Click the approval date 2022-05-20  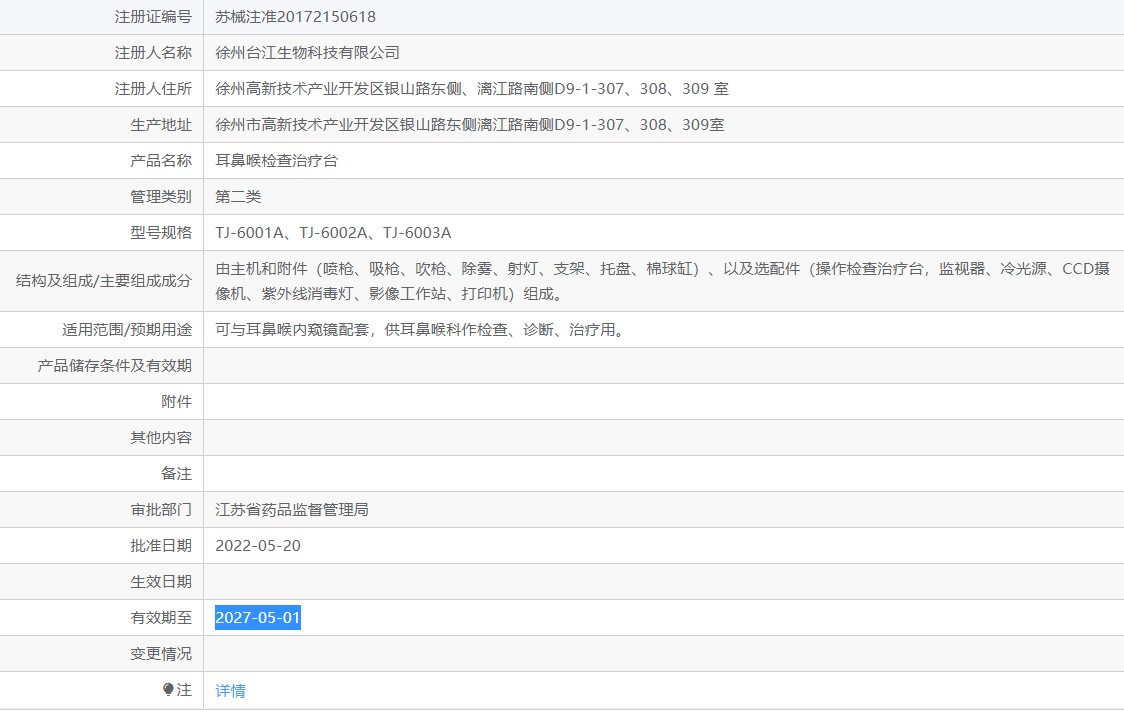[258, 545]
